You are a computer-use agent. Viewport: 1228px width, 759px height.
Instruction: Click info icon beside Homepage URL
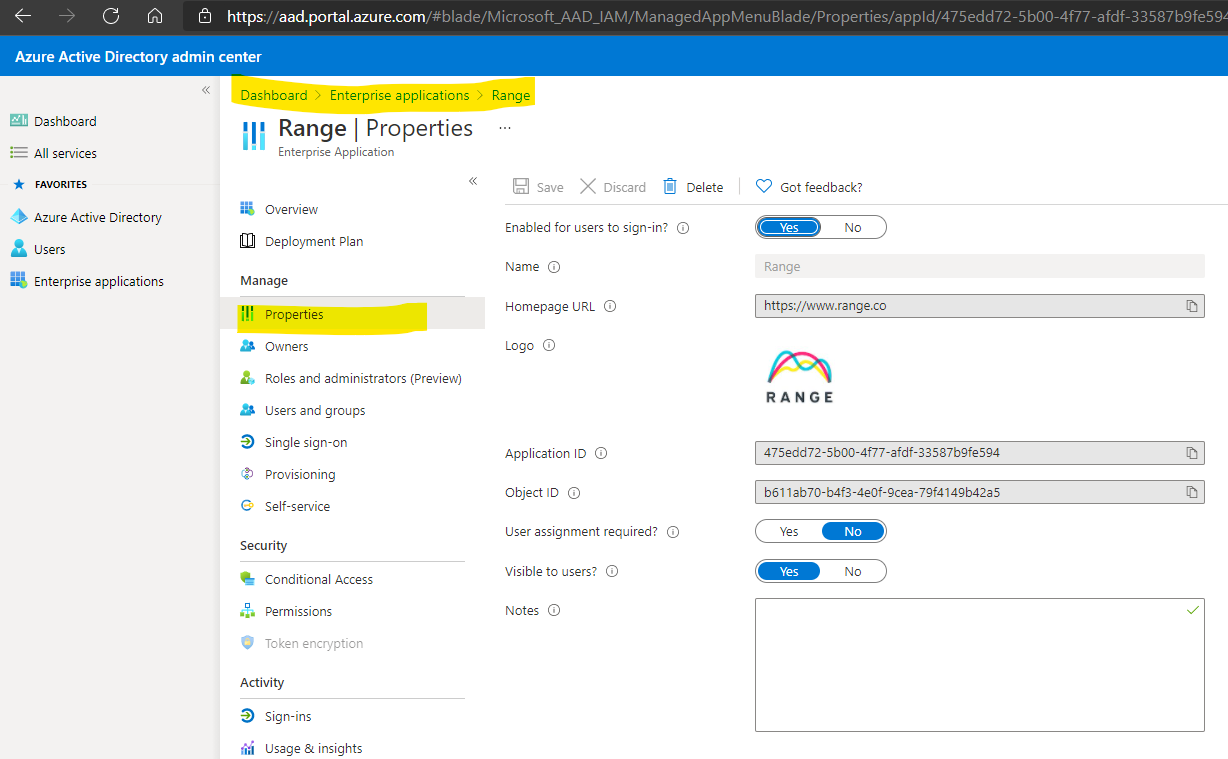coord(610,306)
